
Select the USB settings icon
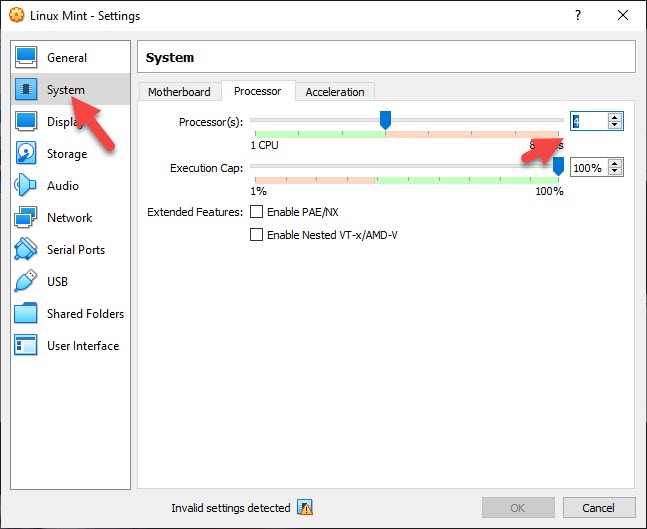(26, 282)
